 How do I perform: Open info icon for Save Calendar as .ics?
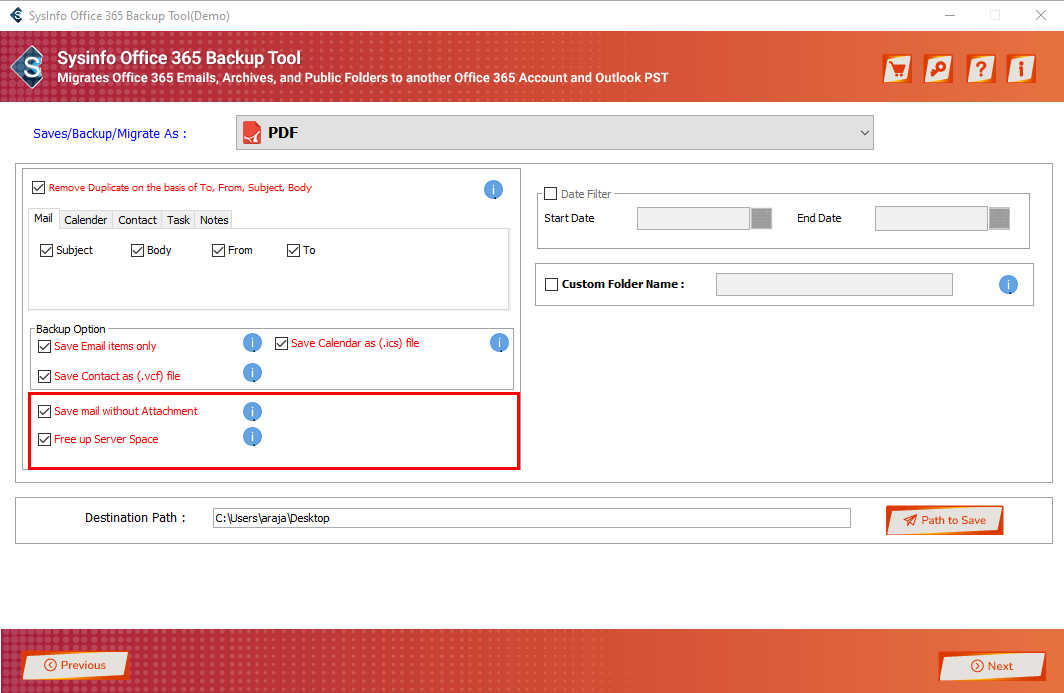499,343
